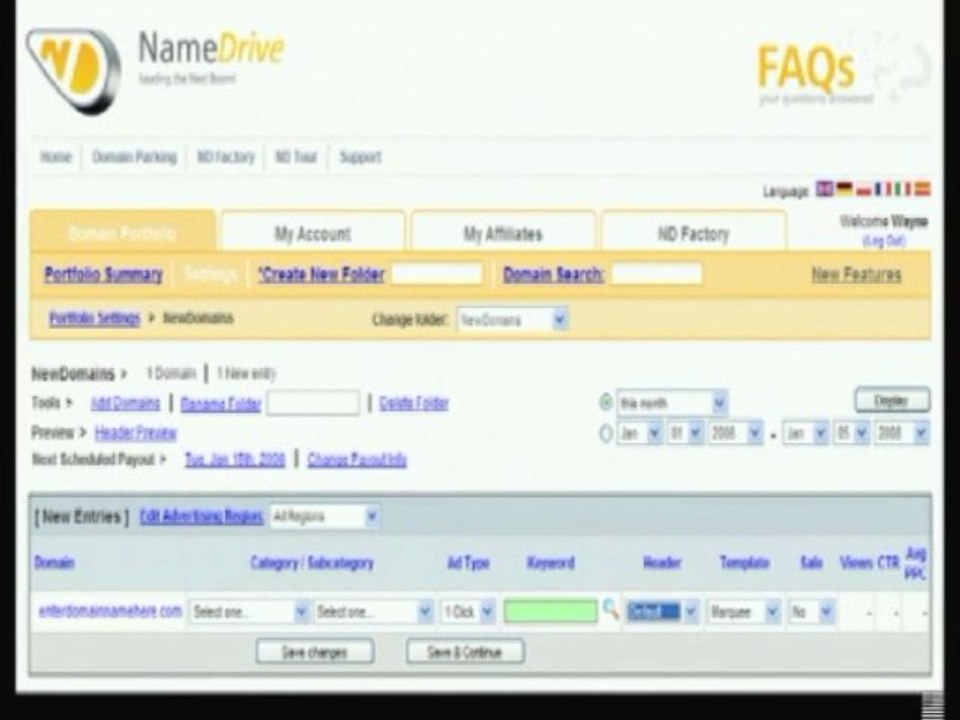The height and width of the screenshot is (720, 960).
Task: Open the end day 05 dropdown
Action: 852,433
